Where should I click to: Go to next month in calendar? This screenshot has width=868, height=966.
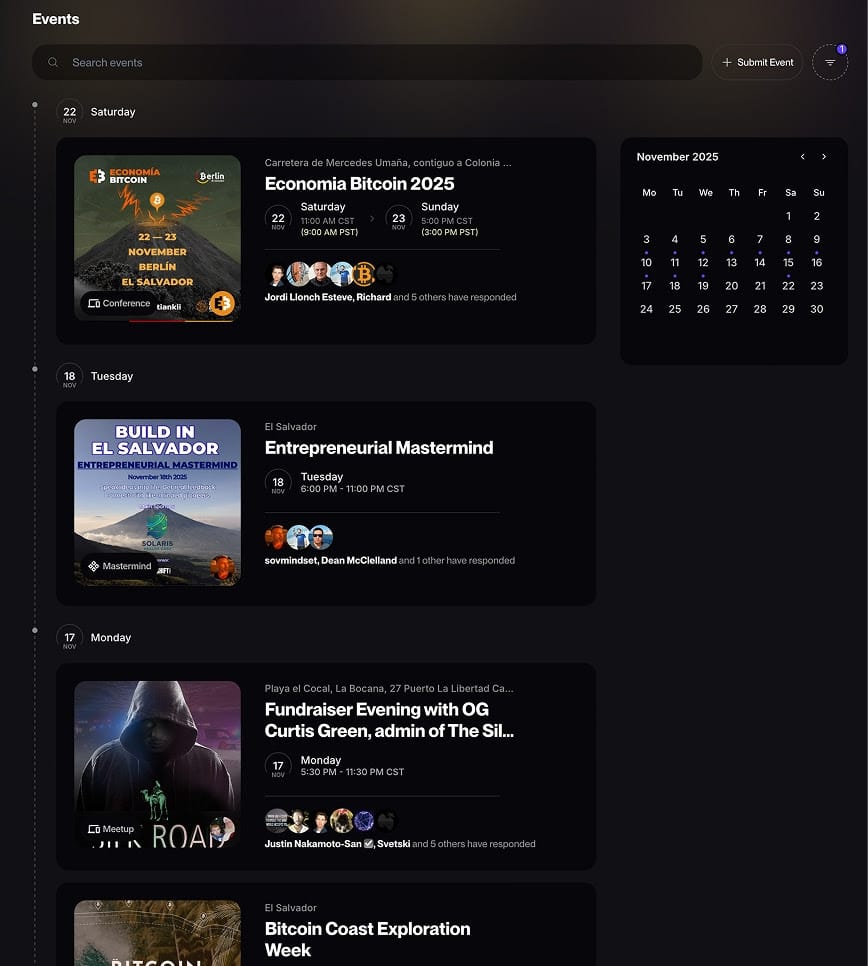(824, 157)
